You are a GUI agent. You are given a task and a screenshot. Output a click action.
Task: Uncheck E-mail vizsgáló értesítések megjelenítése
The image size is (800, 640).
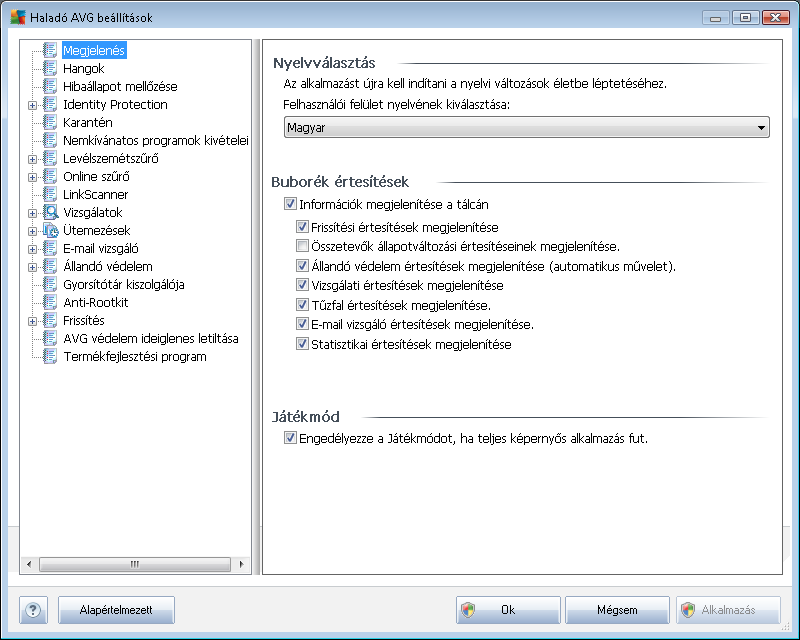point(302,324)
